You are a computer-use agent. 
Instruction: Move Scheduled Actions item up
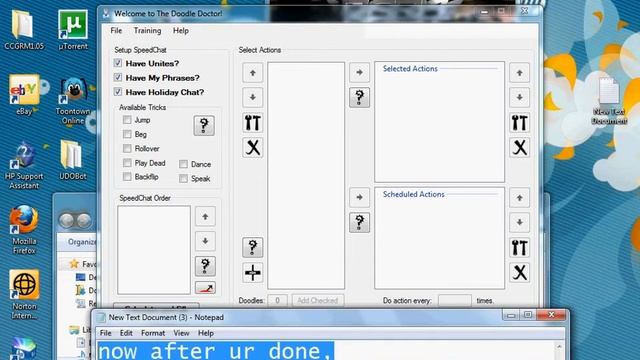point(519,198)
